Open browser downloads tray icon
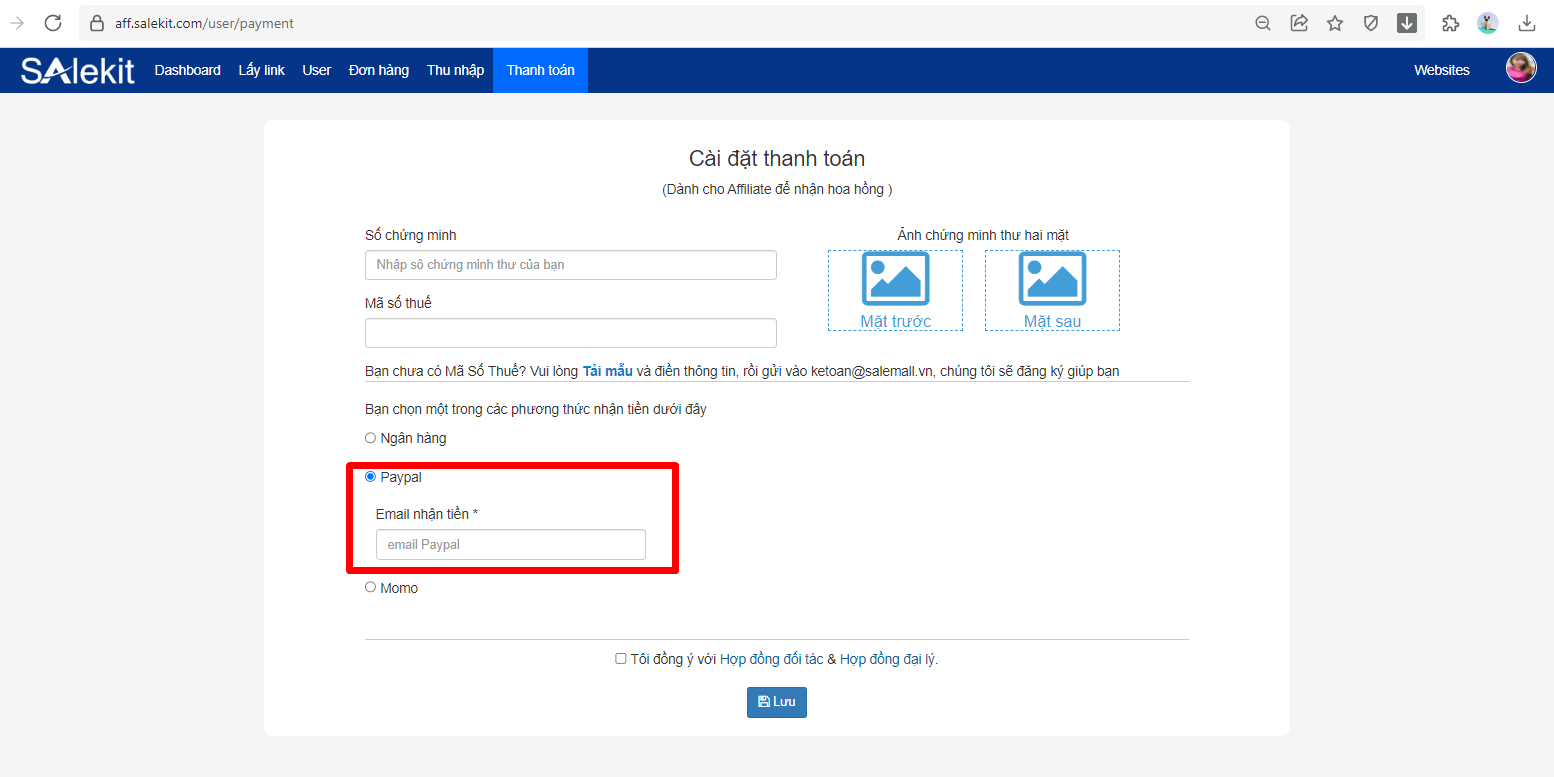 [x=1527, y=23]
